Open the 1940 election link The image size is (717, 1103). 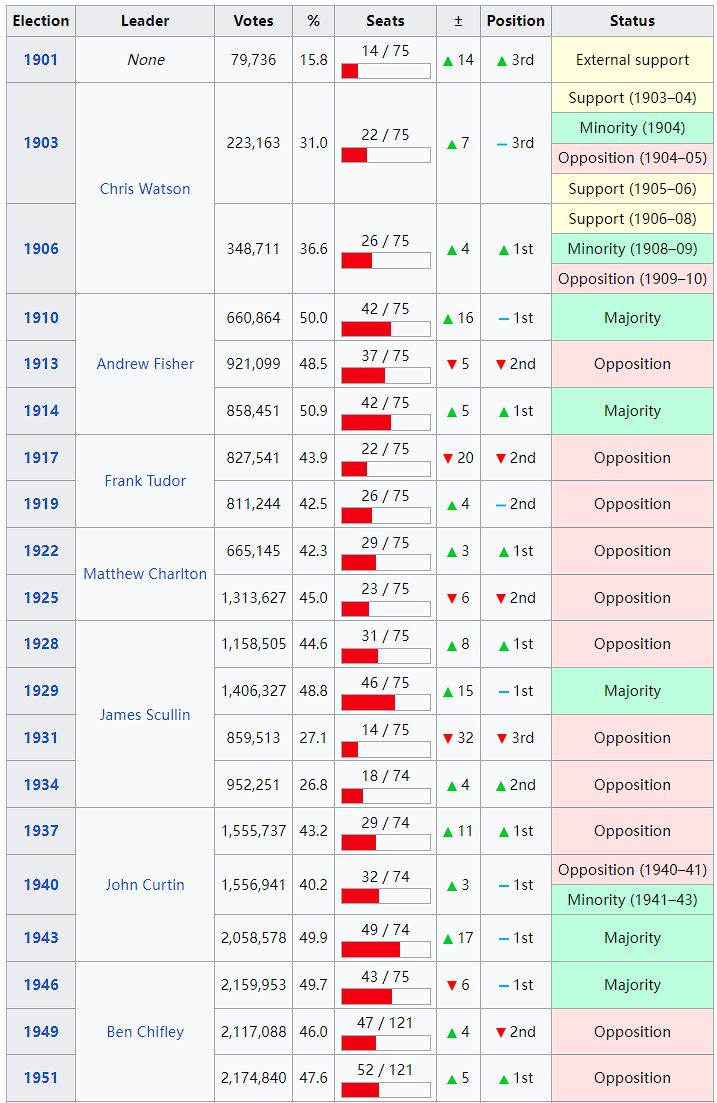click(41, 885)
